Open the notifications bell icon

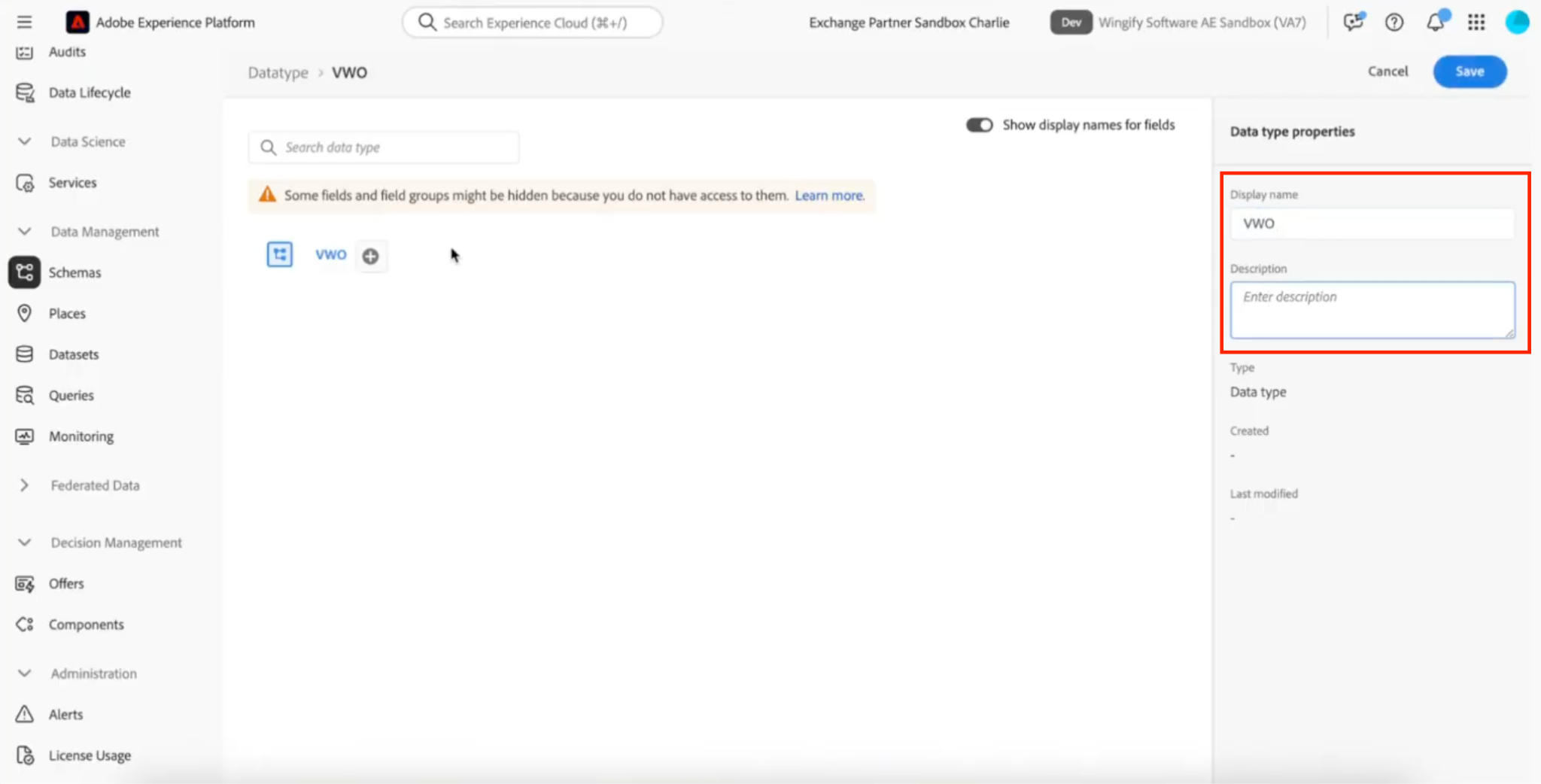(1436, 22)
